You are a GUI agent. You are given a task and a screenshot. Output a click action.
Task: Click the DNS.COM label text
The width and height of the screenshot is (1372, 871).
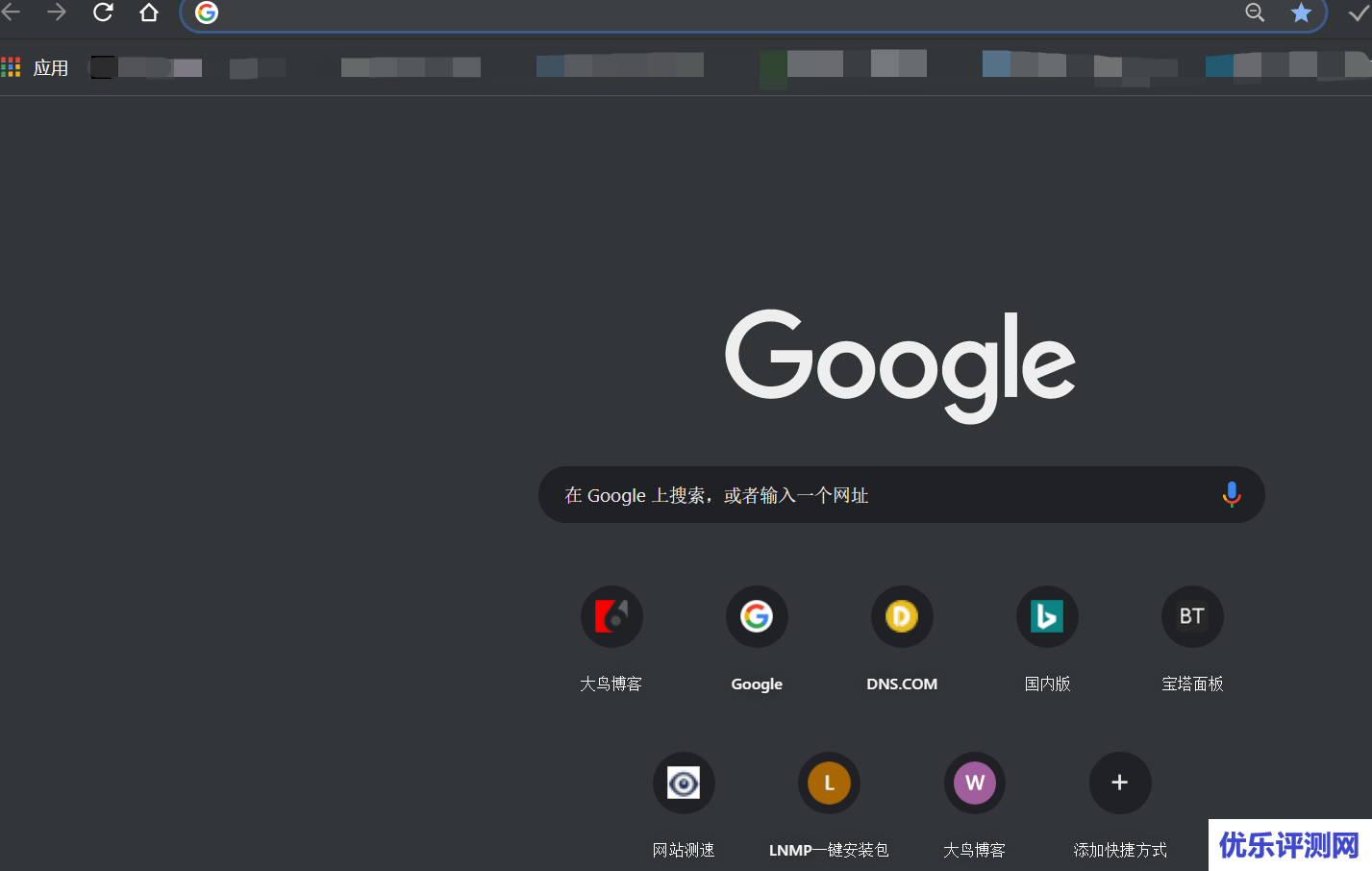point(902,684)
